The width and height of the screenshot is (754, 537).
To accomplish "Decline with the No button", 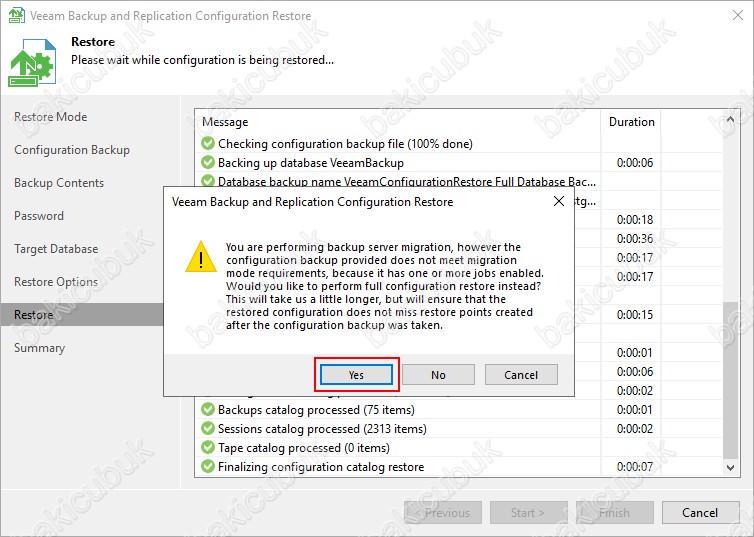I will [438, 375].
